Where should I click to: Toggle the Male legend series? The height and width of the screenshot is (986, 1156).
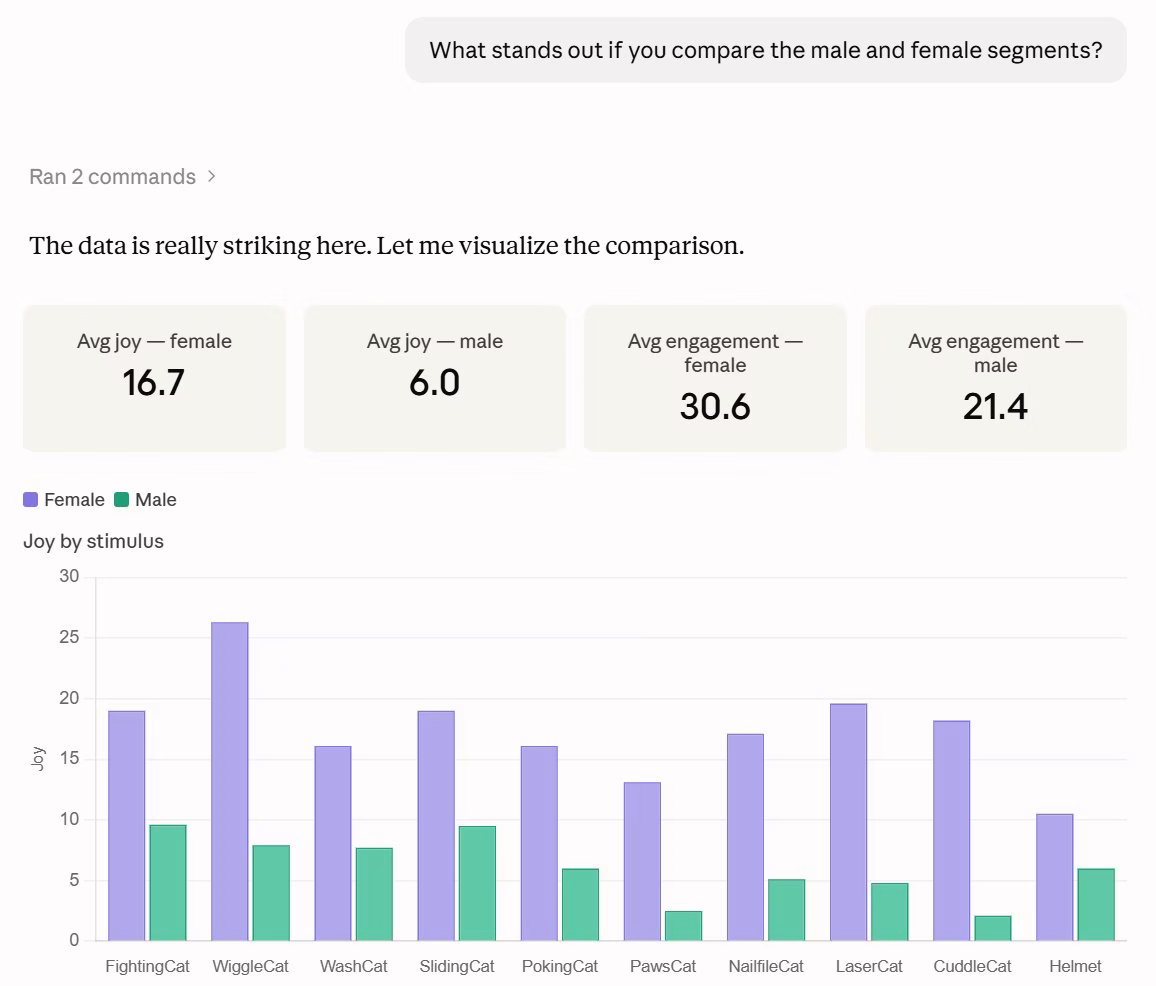tap(145, 500)
